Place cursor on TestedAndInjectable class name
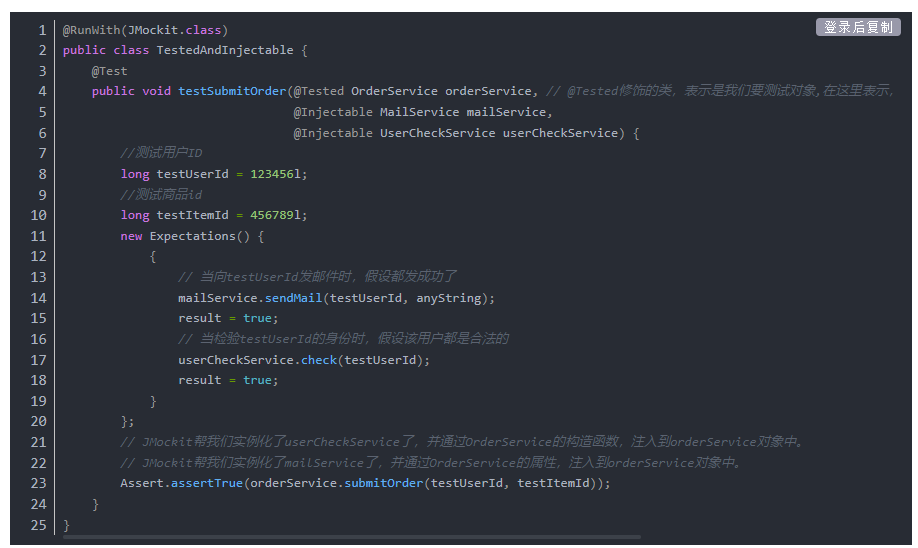Viewport: 918px width, 548px height. click(x=225, y=50)
